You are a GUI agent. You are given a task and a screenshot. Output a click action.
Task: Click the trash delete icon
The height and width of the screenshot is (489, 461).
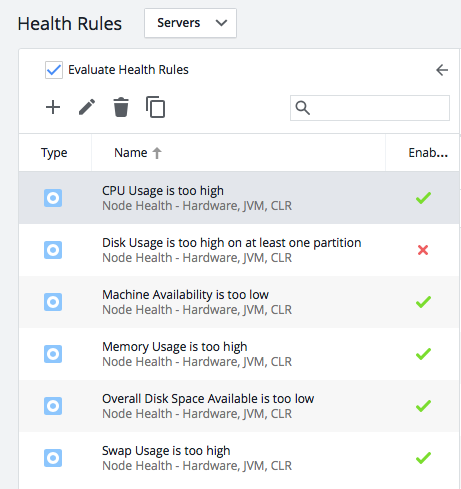click(x=121, y=107)
